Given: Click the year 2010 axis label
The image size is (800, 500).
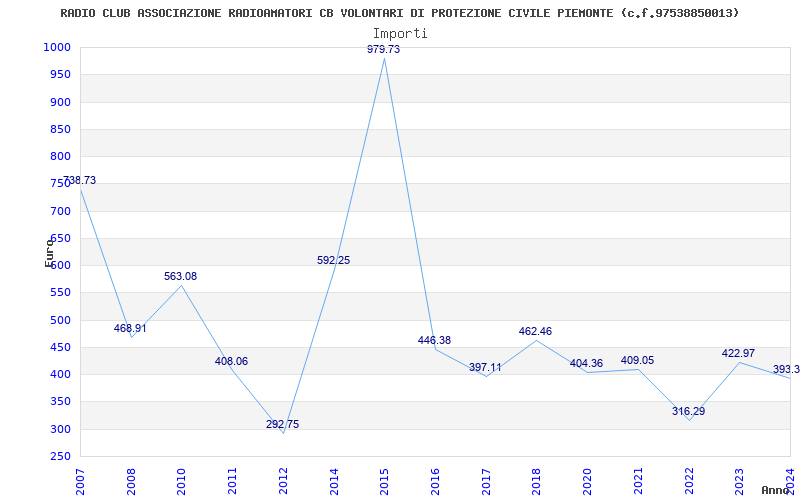Looking at the screenshot, I should pyautogui.click(x=182, y=481).
